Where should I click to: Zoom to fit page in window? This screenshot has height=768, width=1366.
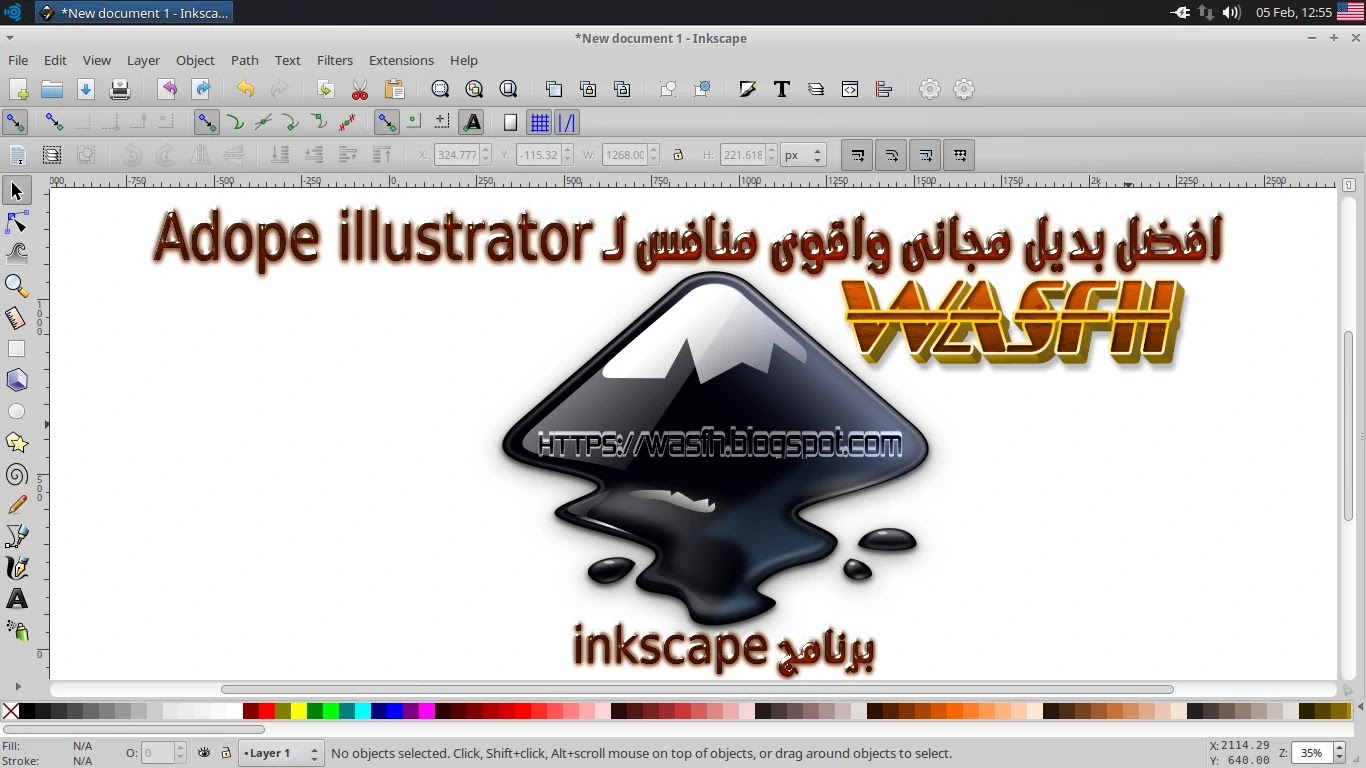click(508, 89)
